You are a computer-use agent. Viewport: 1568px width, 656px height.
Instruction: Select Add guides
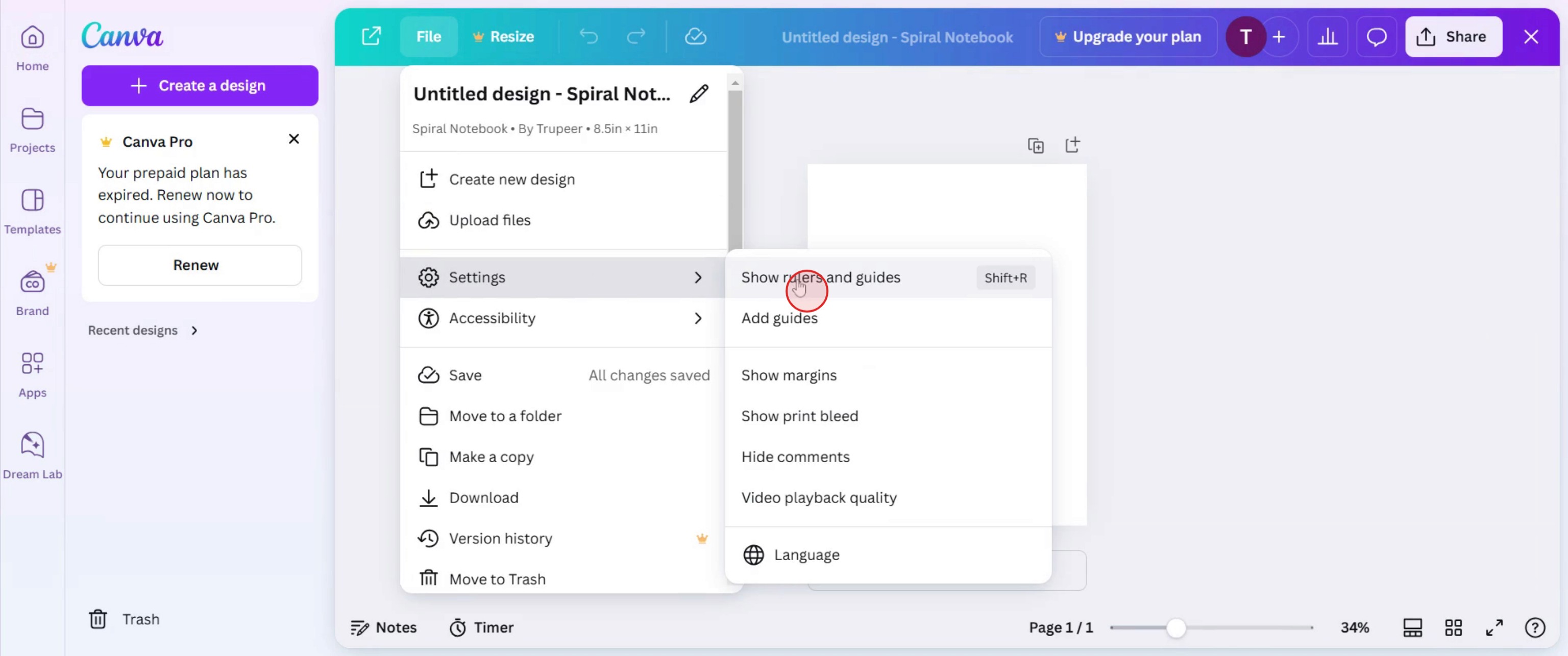888,318
